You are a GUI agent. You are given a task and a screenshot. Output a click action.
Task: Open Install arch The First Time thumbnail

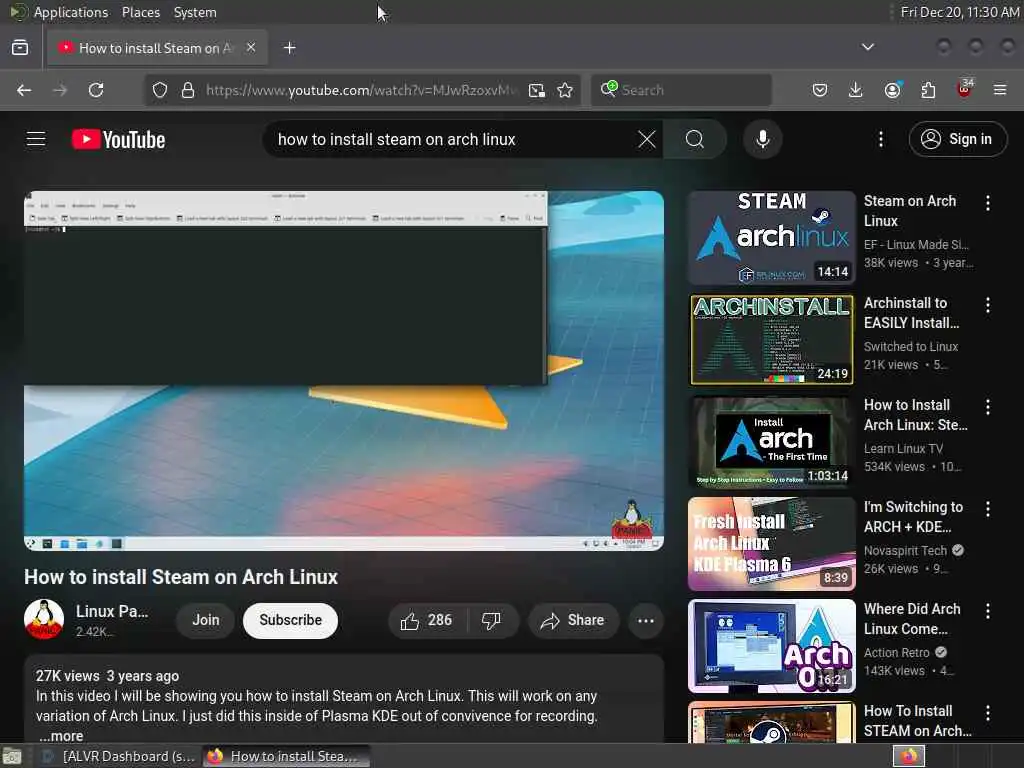point(771,441)
